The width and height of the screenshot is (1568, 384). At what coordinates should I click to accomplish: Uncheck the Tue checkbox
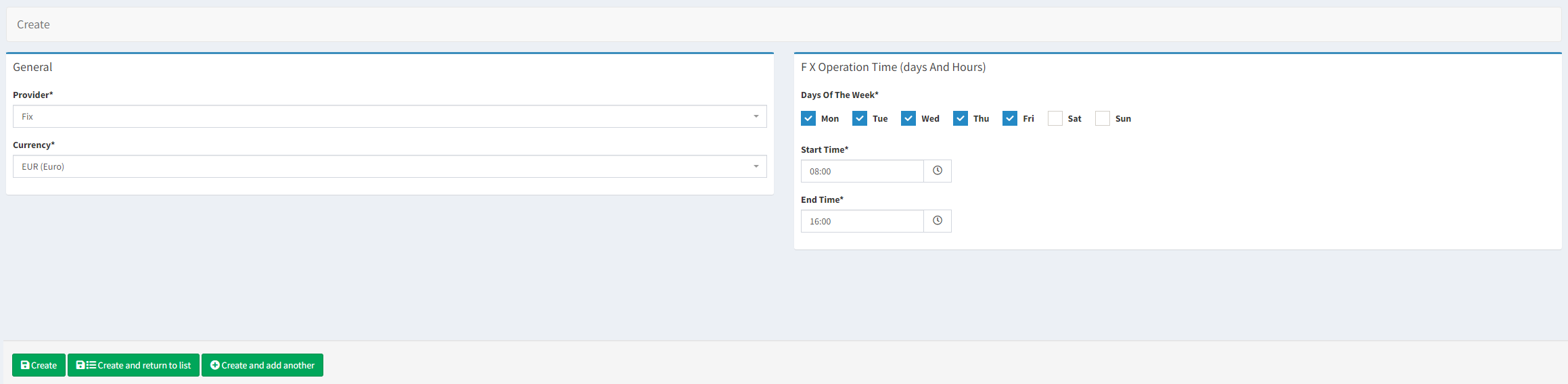pyautogui.click(x=859, y=118)
